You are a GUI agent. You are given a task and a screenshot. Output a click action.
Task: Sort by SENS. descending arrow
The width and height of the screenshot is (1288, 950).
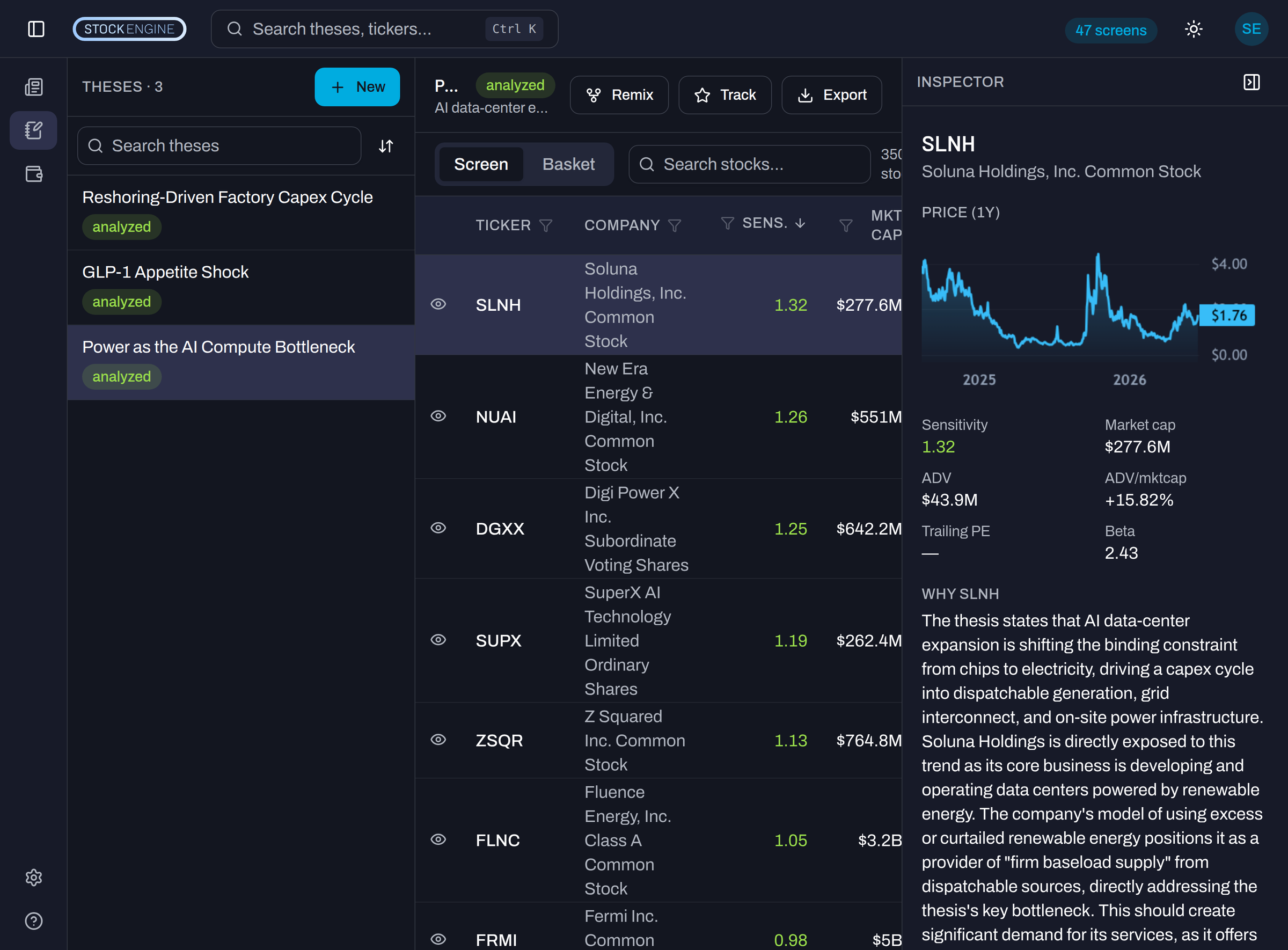click(800, 223)
